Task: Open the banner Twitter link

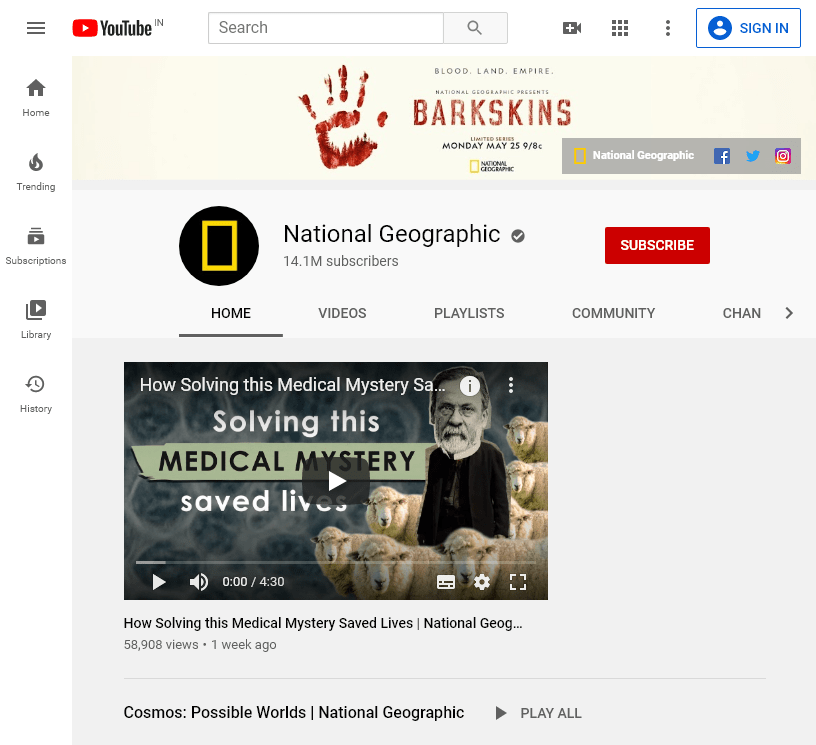Action: [753, 156]
